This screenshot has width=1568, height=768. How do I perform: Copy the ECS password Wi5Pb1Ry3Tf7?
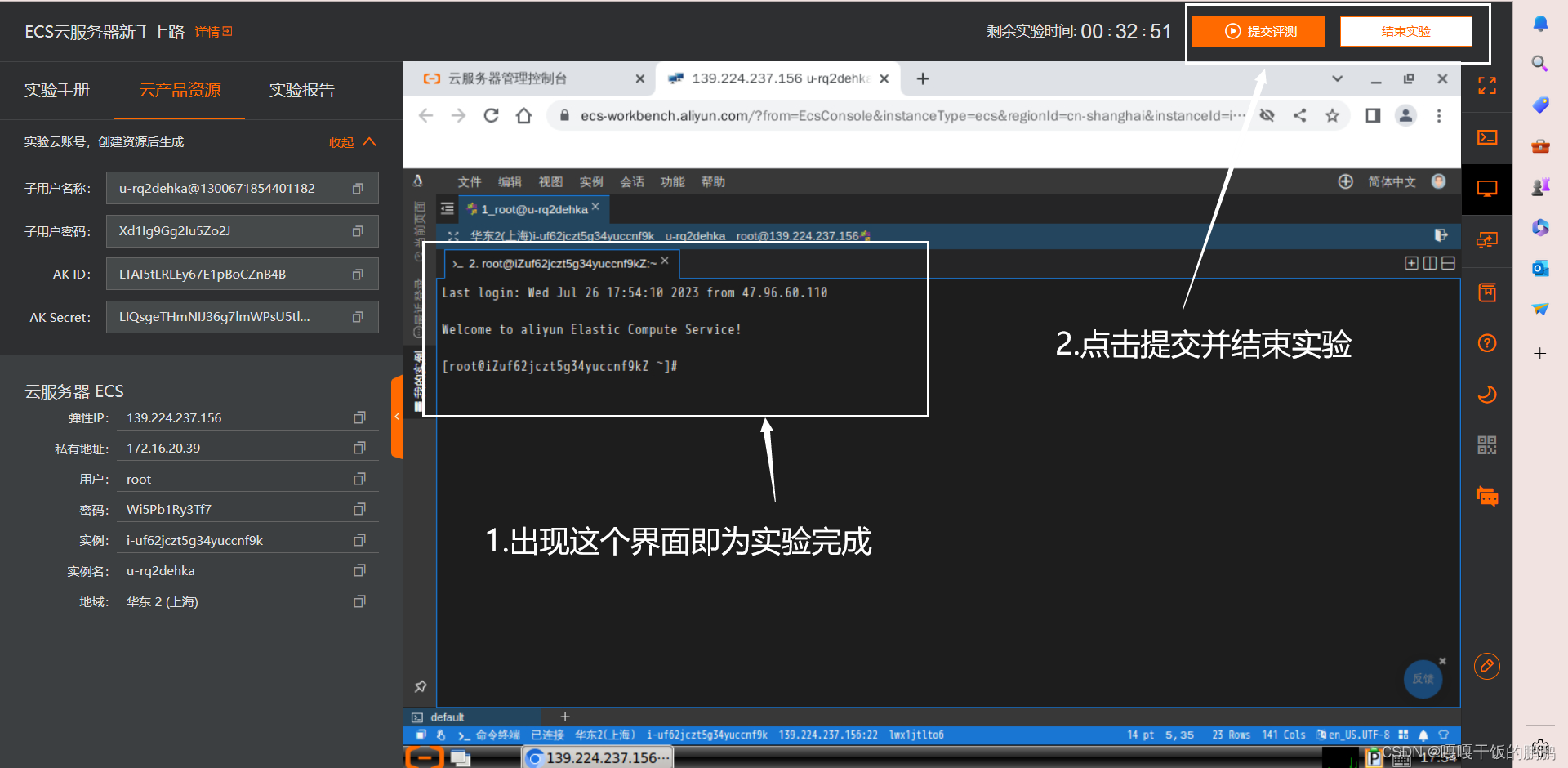point(359,509)
